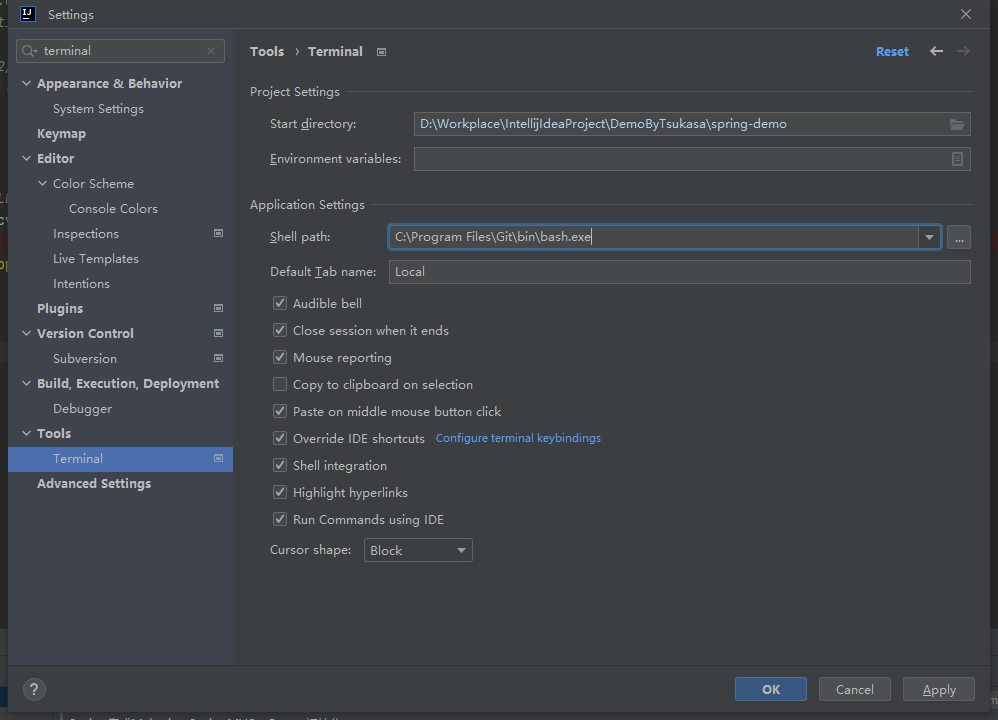Open Advanced Settings page
Screen dimensions: 998x720
[x=94, y=484]
